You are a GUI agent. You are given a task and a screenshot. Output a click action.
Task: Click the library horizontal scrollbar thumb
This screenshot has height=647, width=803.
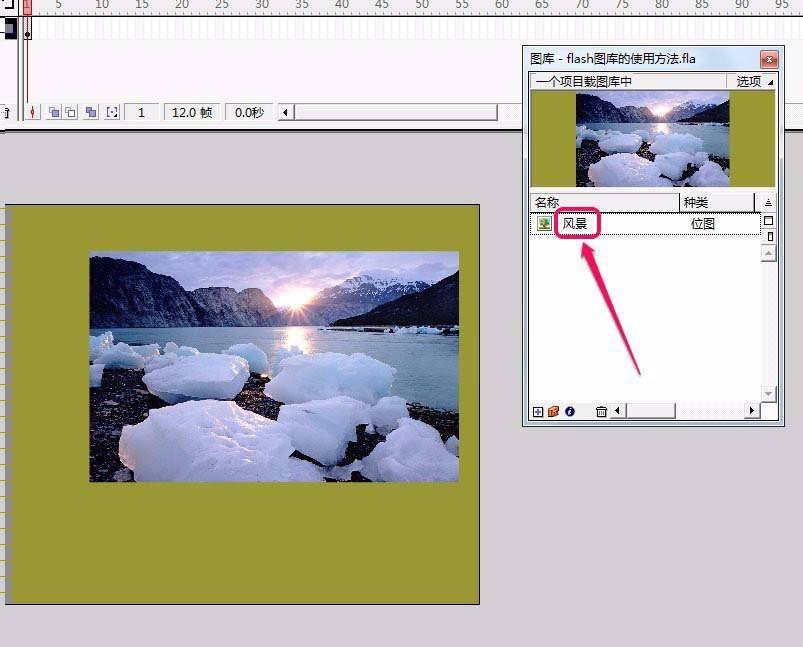point(650,410)
